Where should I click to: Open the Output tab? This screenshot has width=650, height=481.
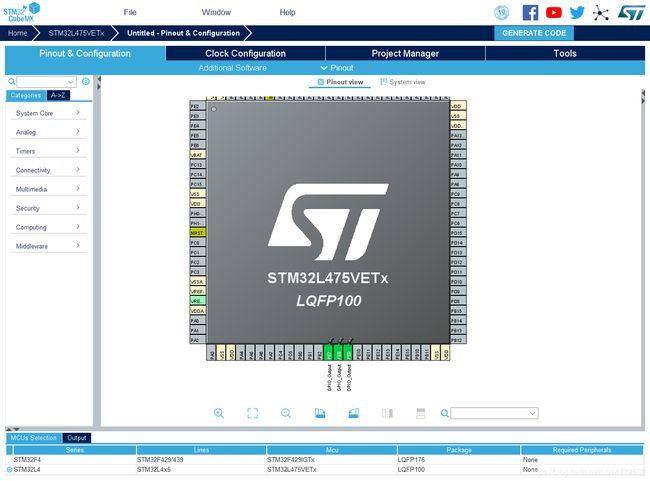pyautogui.click(x=77, y=438)
